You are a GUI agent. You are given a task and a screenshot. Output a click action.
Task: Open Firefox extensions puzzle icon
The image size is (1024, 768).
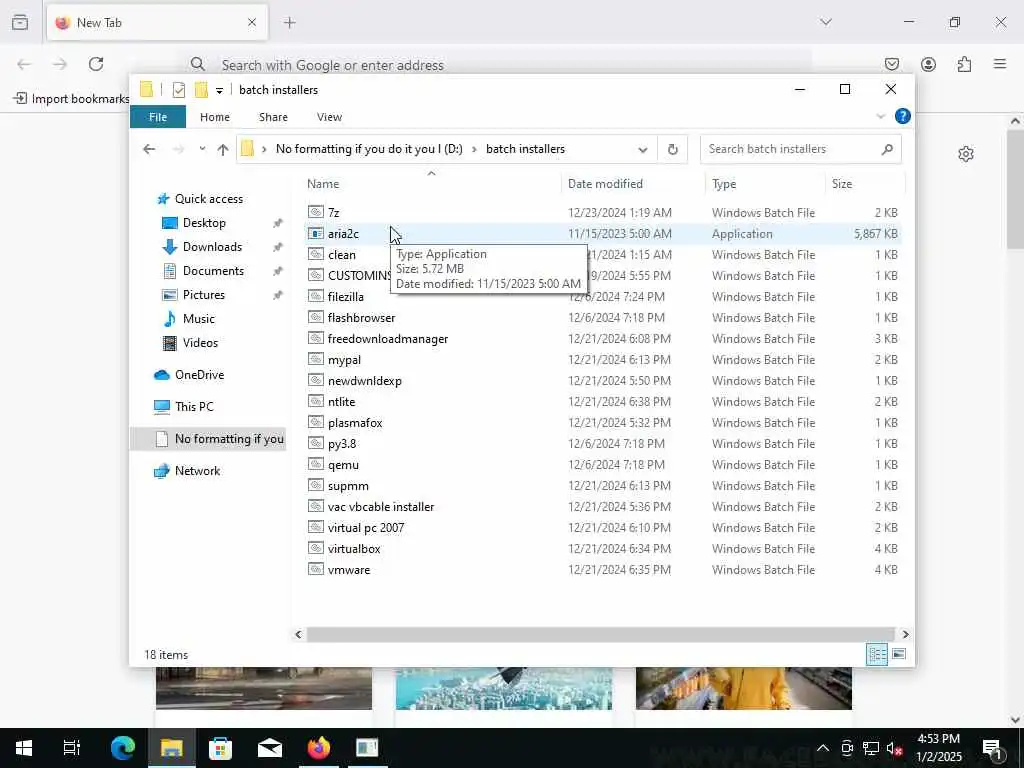point(964,64)
